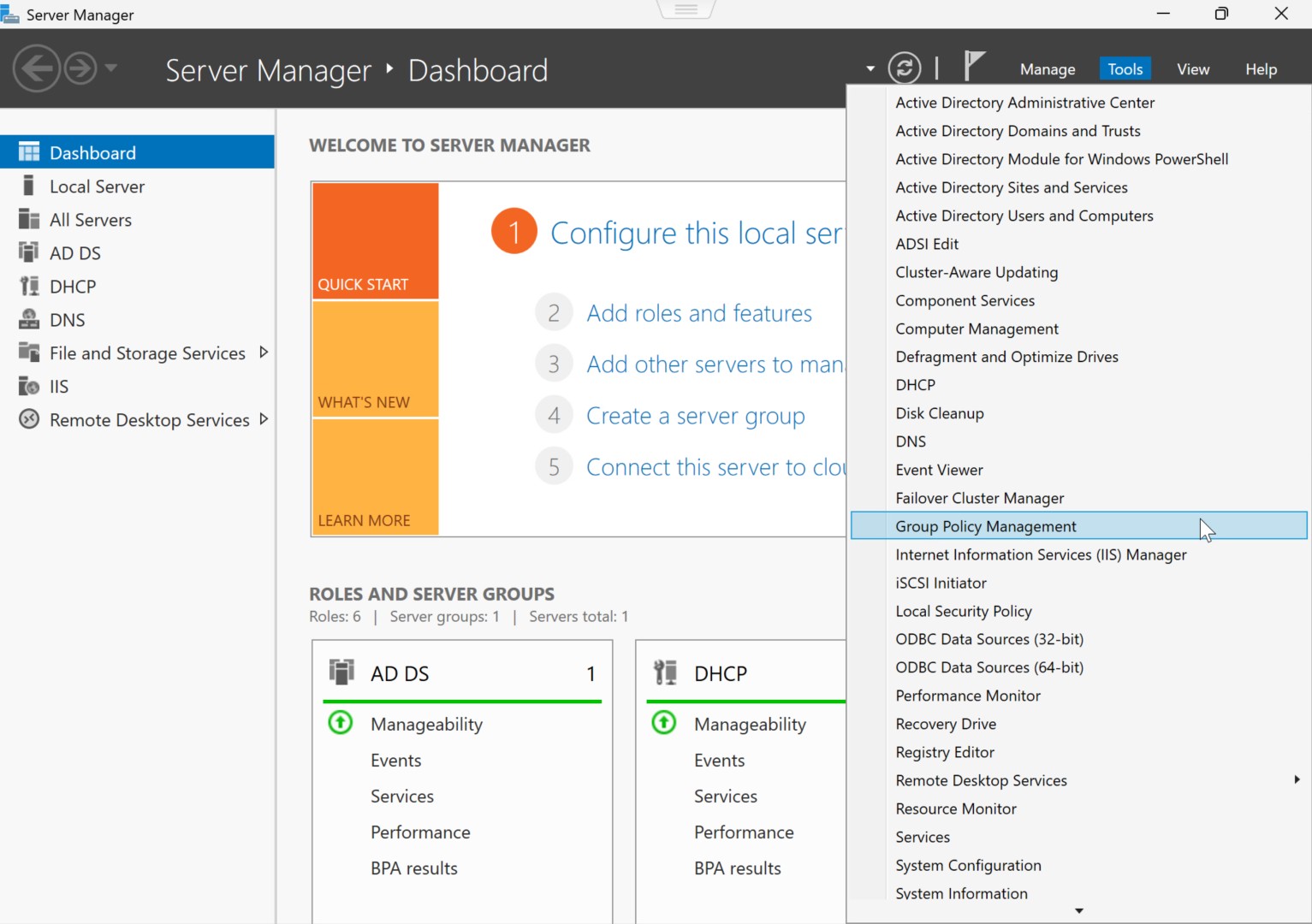This screenshot has height=924, width=1312.
Task: Open Internet Information Services (IIS) Manager
Action: 1079,554
